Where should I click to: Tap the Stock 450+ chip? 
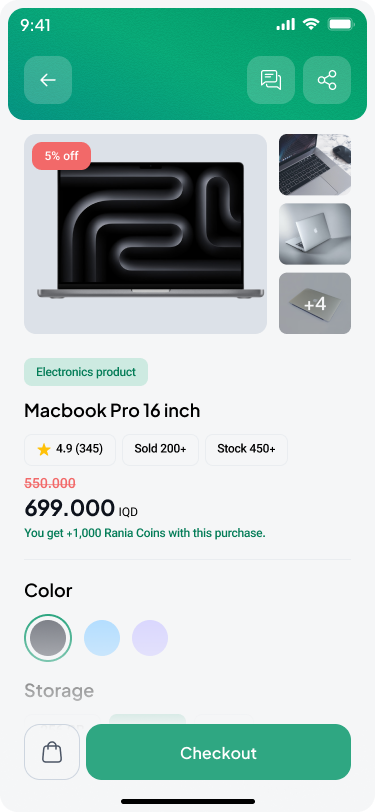247,450
